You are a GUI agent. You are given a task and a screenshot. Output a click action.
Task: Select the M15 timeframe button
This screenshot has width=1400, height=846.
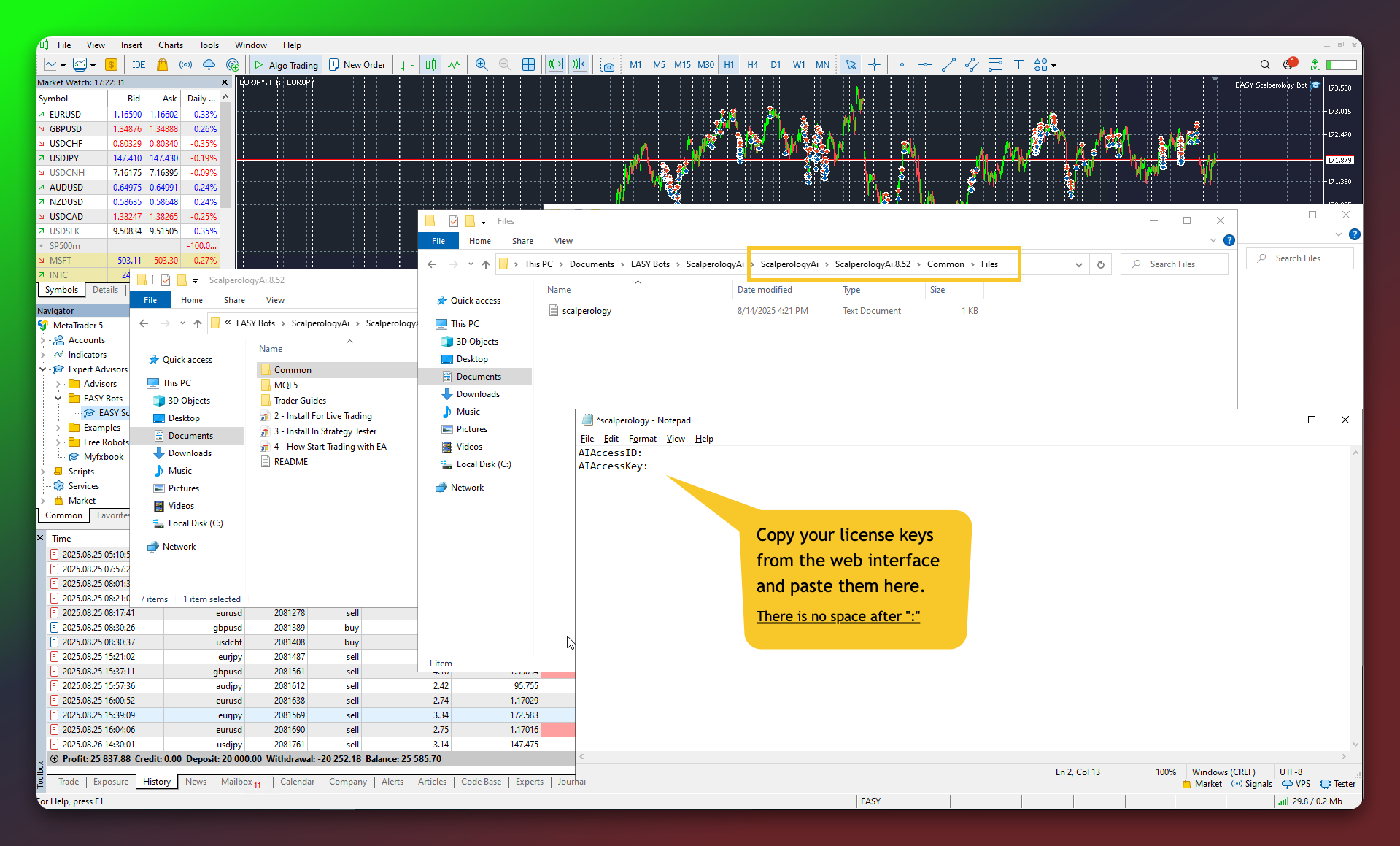(682, 65)
